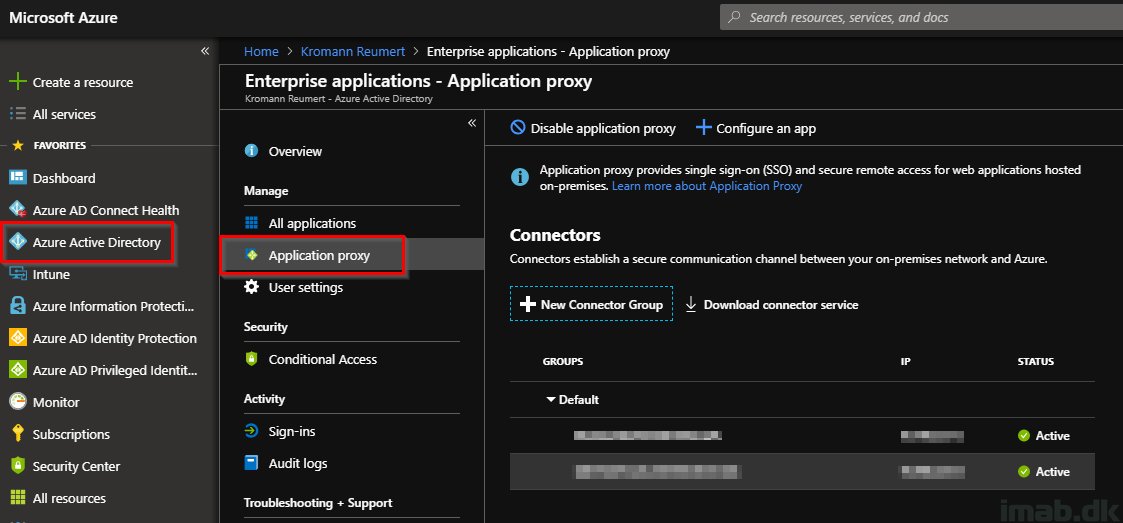Click the download arrow icon for connector service

[x=691, y=304]
